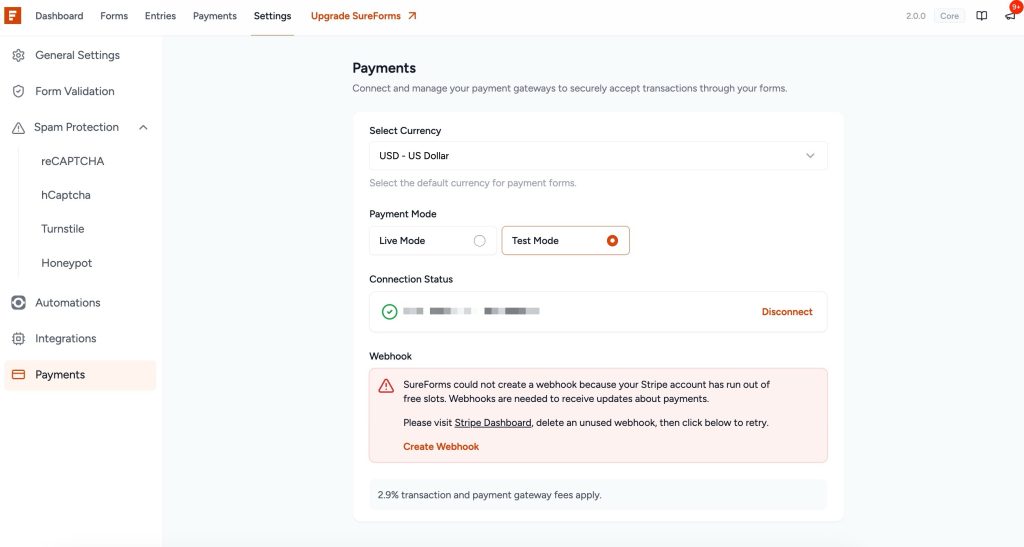
Task: Click the Core badge
Action: click(x=950, y=16)
